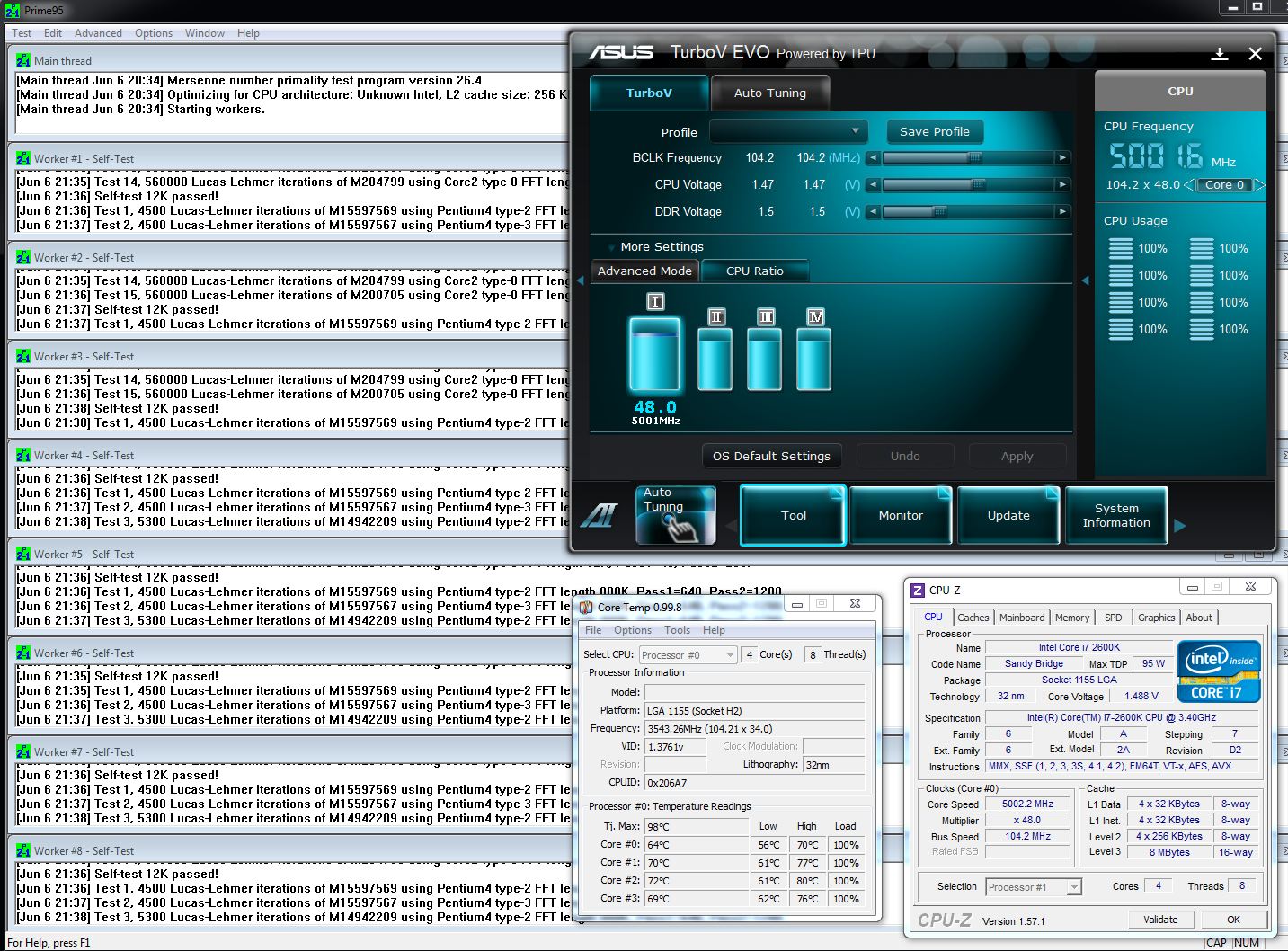Click the Intel Core i7 logo
The height and width of the screenshot is (951, 1288).
pos(1219,671)
